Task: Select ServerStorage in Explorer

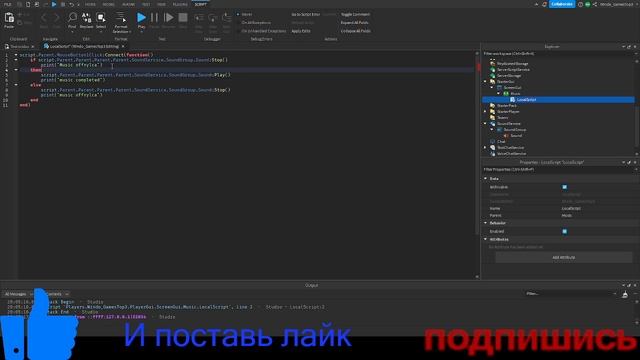Action: 509,76
